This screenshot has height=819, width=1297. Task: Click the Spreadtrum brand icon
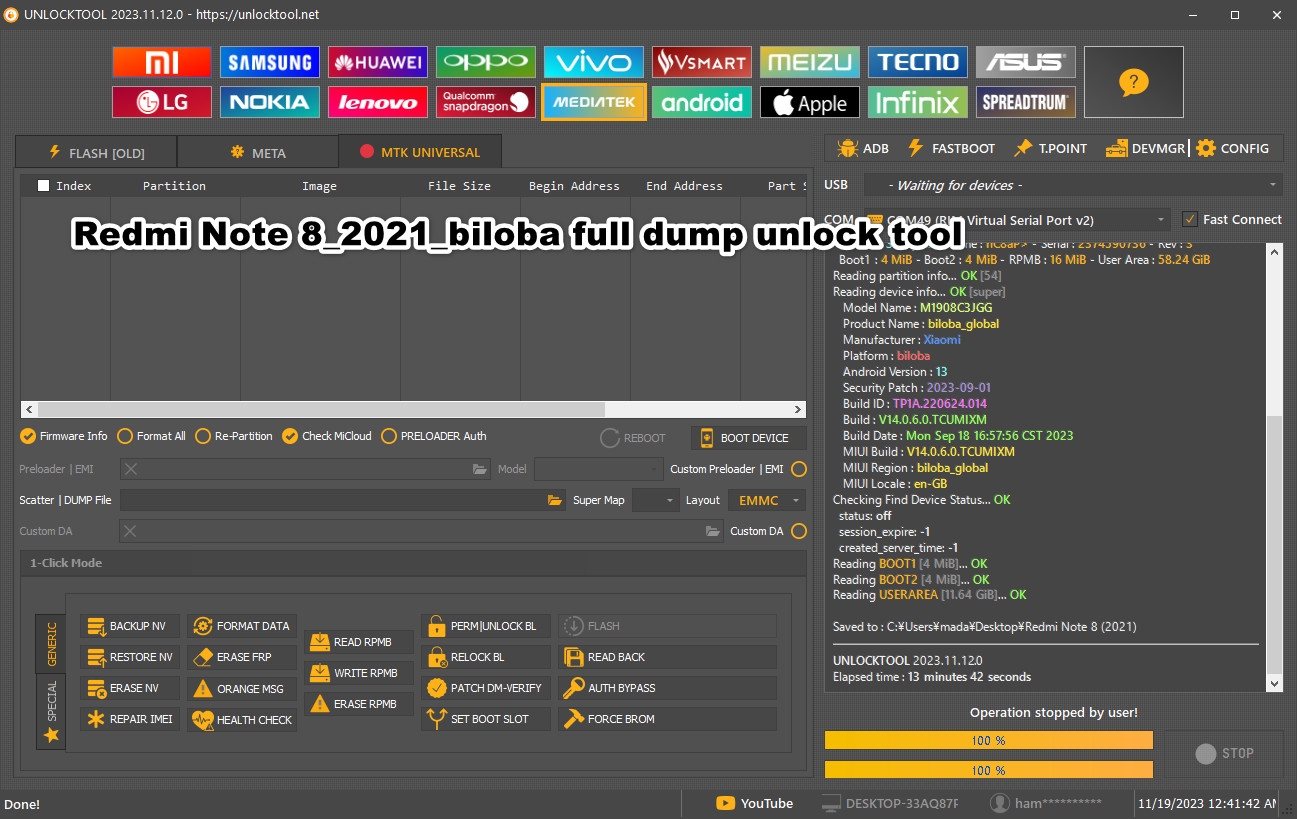1025,102
